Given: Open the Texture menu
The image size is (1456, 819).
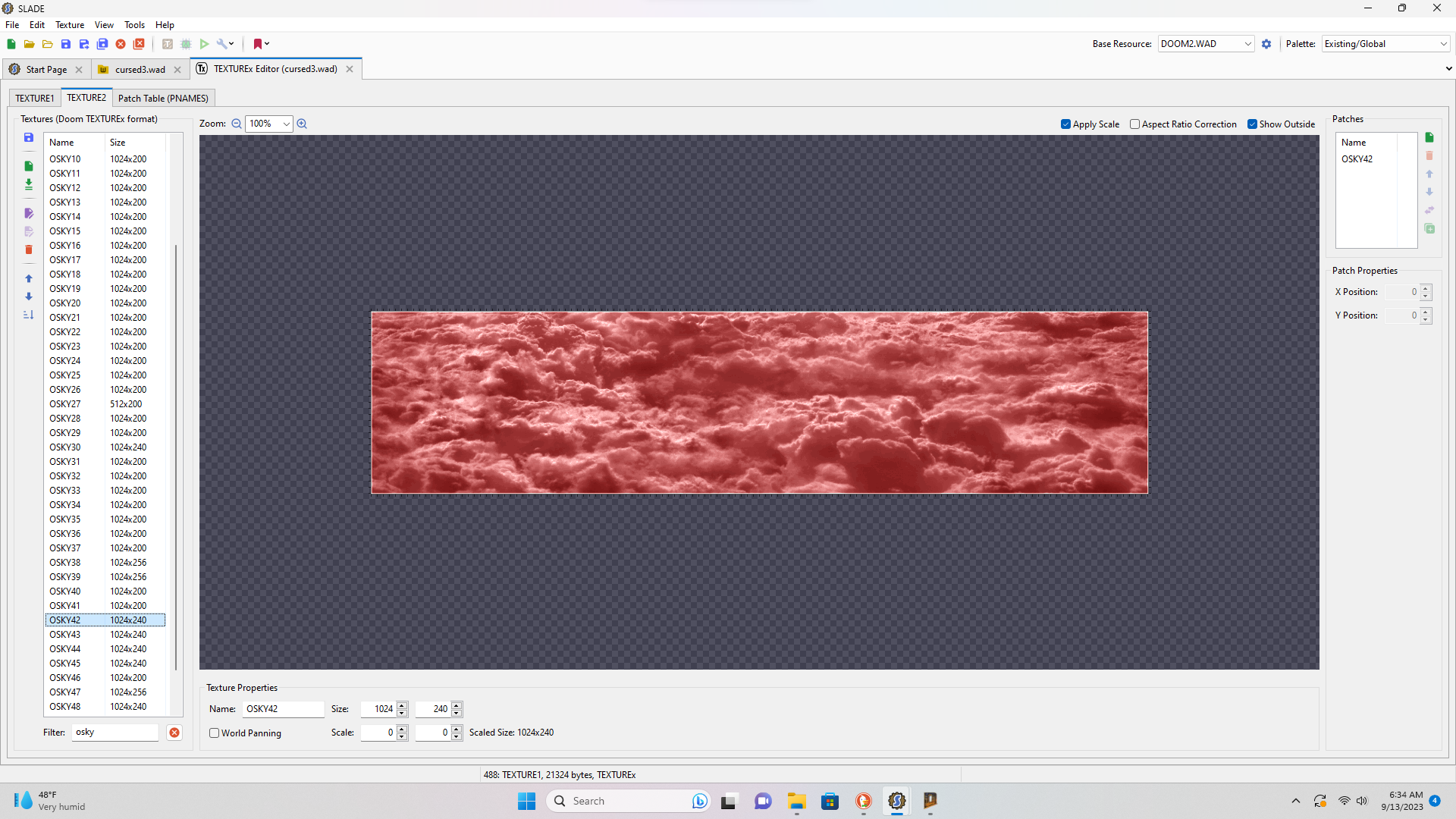Looking at the screenshot, I should pyautogui.click(x=70, y=25).
